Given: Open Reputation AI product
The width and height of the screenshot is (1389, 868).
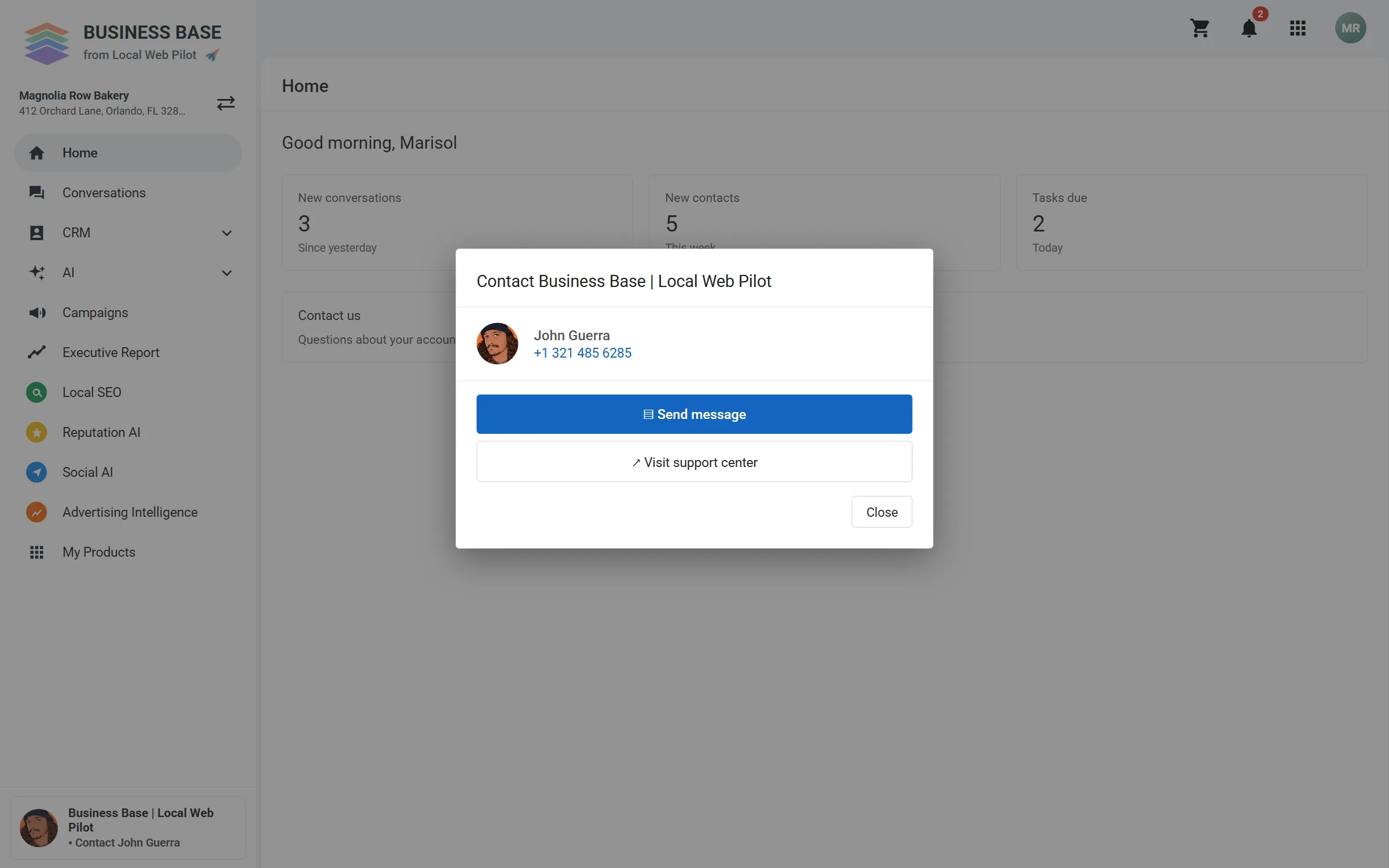Looking at the screenshot, I should click(128, 432).
